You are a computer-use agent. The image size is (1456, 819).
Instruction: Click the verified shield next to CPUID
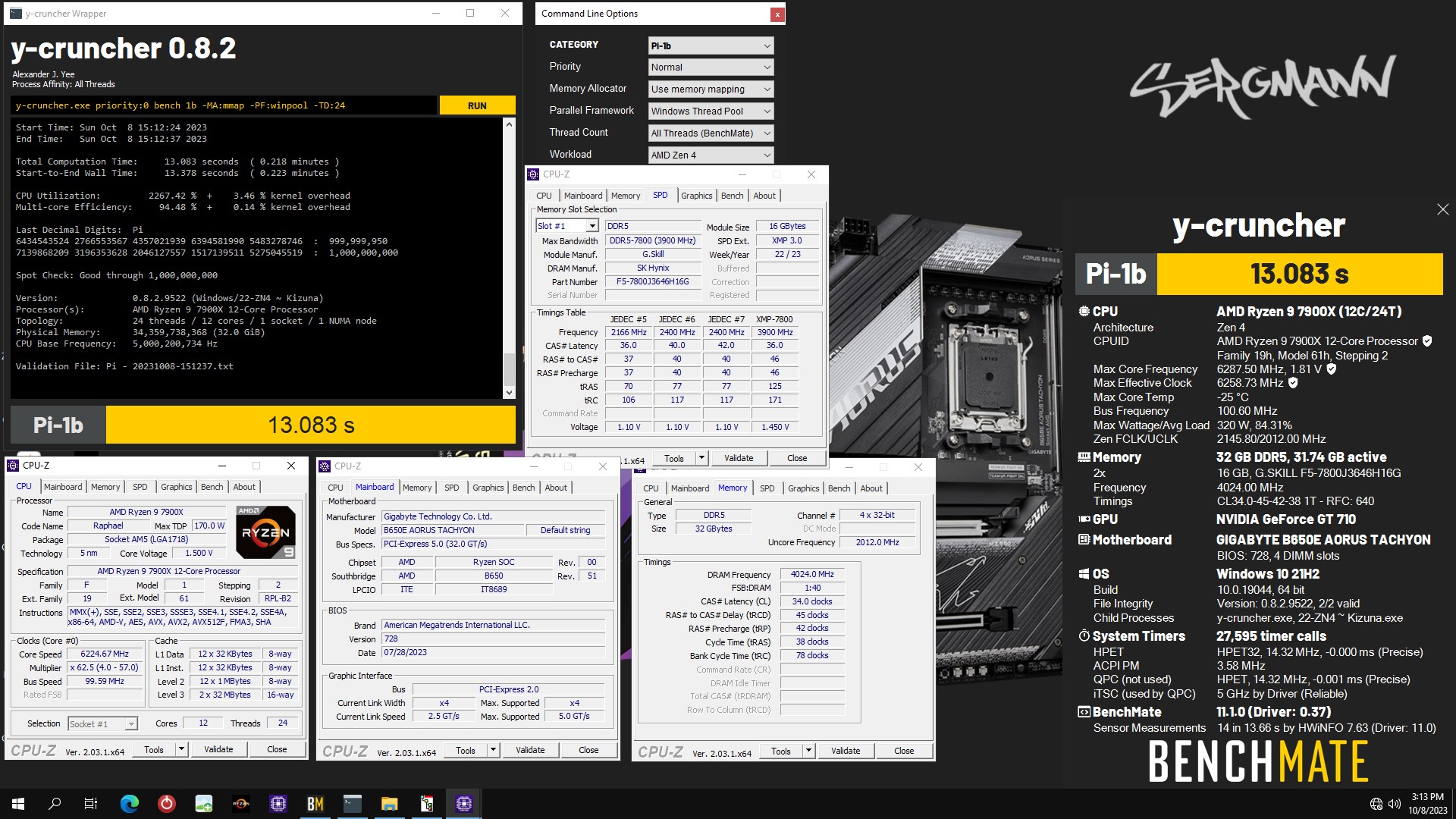[1427, 341]
